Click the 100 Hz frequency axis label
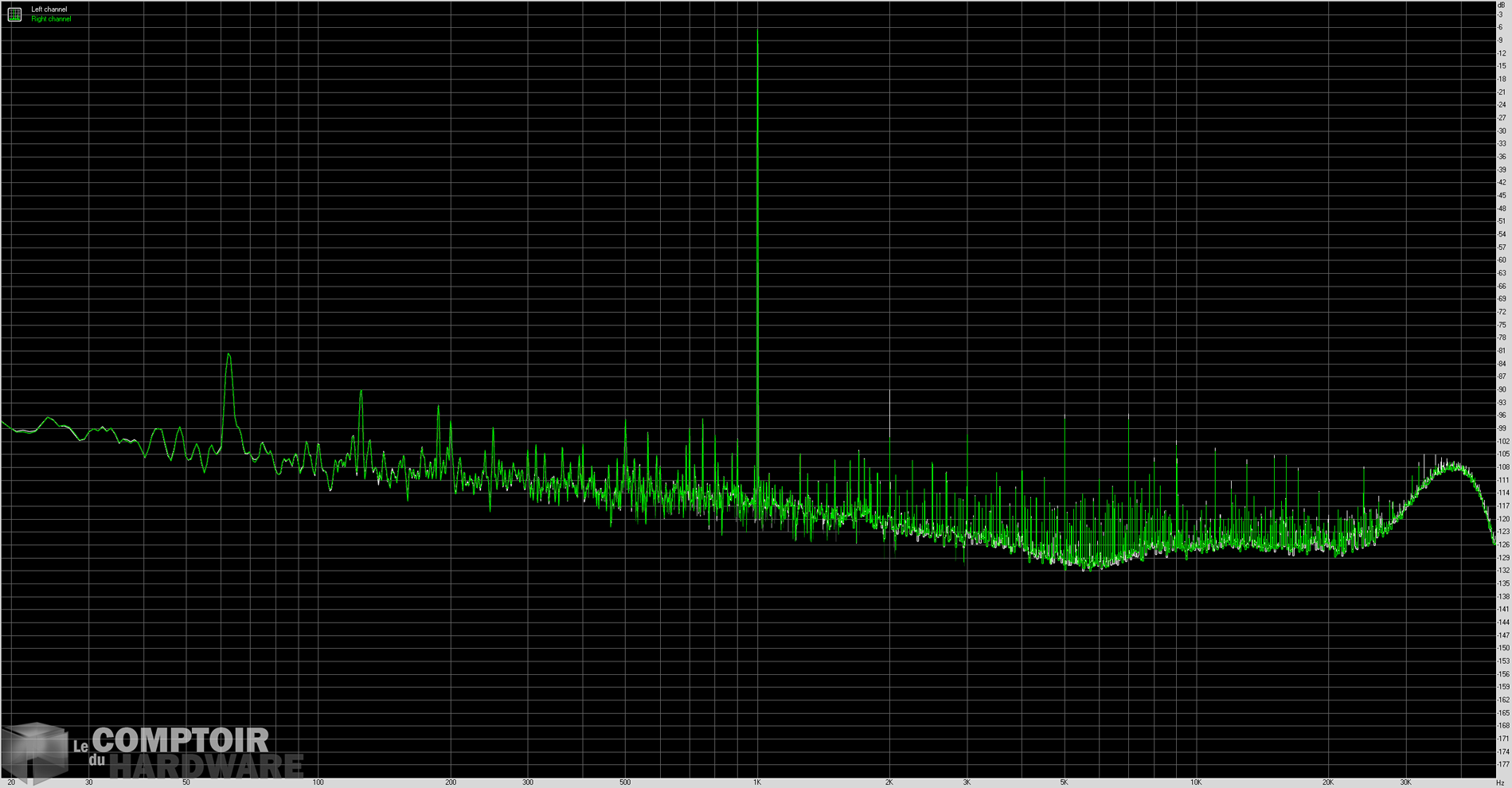This screenshot has height=788, width=1512. pyautogui.click(x=318, y=782)
